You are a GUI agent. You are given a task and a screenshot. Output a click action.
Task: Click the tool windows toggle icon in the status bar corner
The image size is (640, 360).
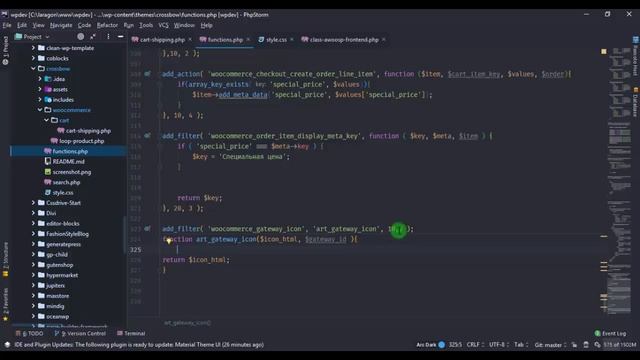pos(7,345)
